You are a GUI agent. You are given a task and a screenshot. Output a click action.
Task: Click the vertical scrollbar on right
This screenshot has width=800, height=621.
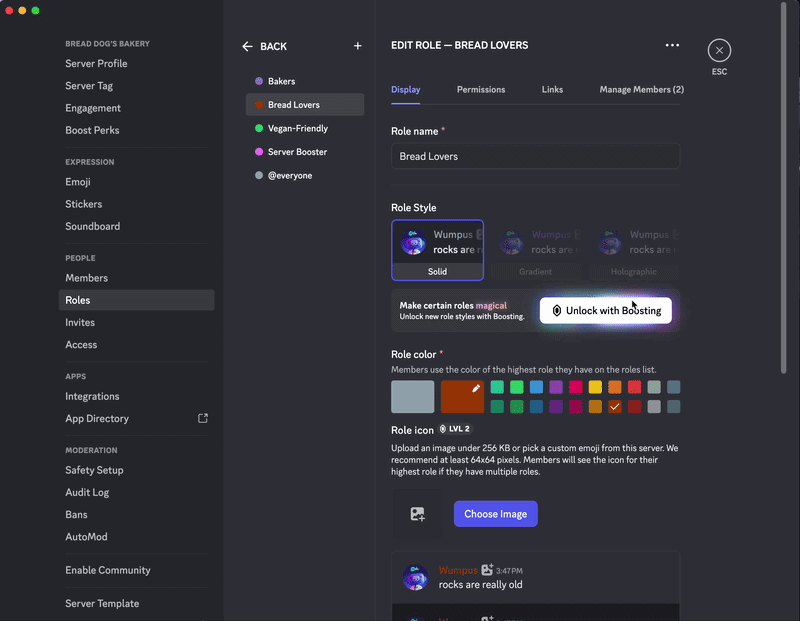(784, 188)
